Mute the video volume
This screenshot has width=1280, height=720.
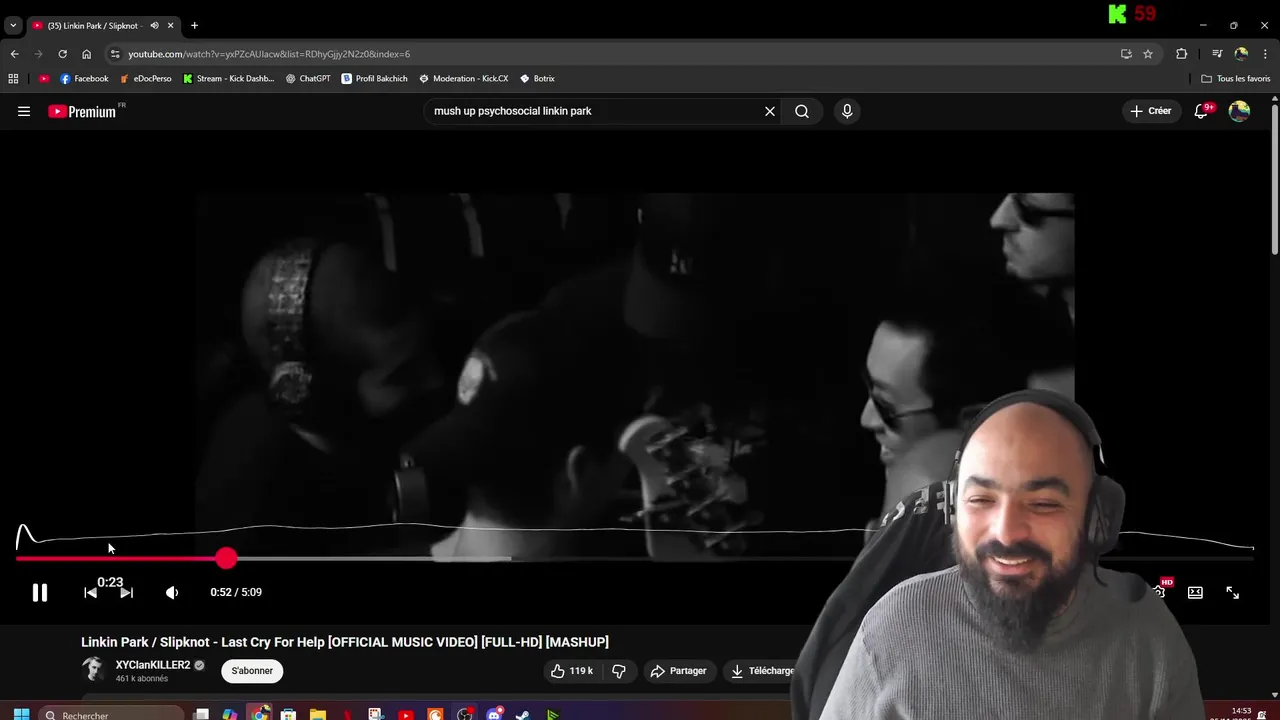172,593
